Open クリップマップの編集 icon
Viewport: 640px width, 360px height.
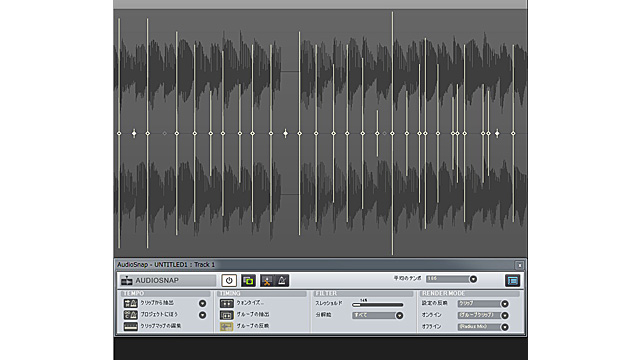130,326
